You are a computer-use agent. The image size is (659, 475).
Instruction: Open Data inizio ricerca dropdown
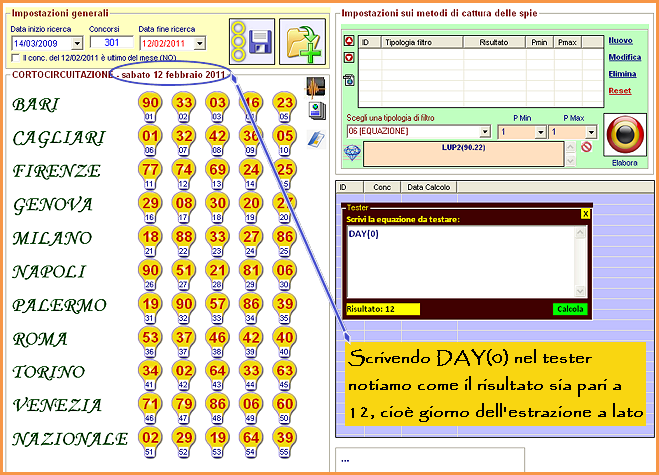tap(77, 43)
